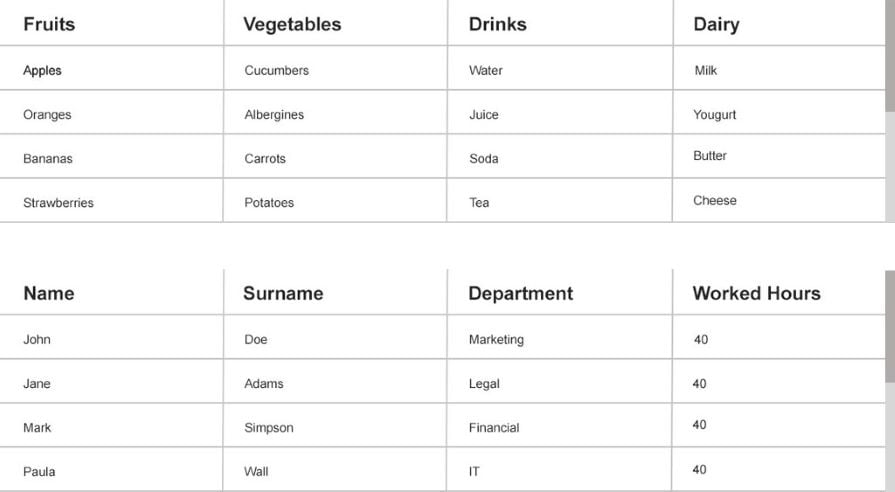Viewport: 895px width, 492px height.
Task: Select the Paula name cell
Action: [x=39, y=471]
